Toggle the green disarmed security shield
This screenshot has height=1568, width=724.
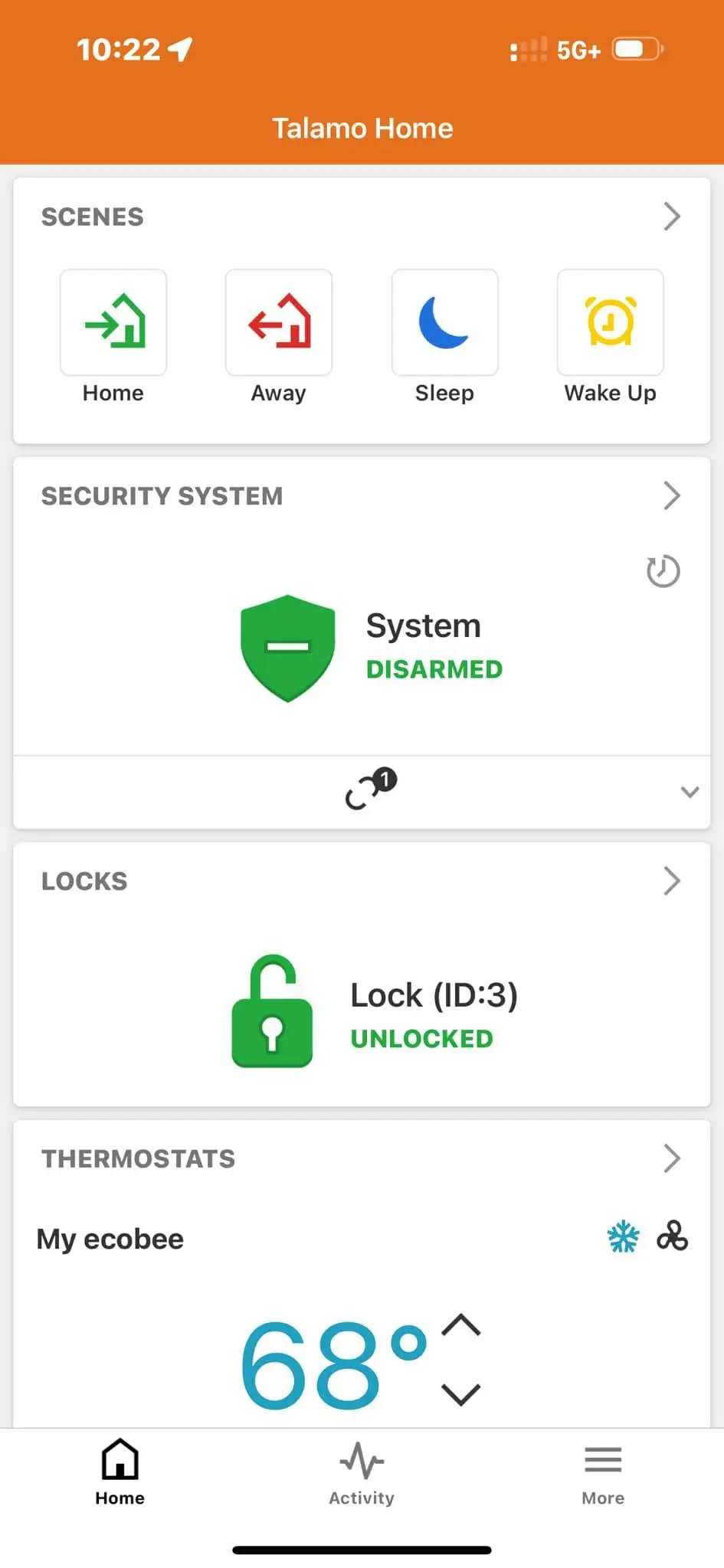point(288,648)
